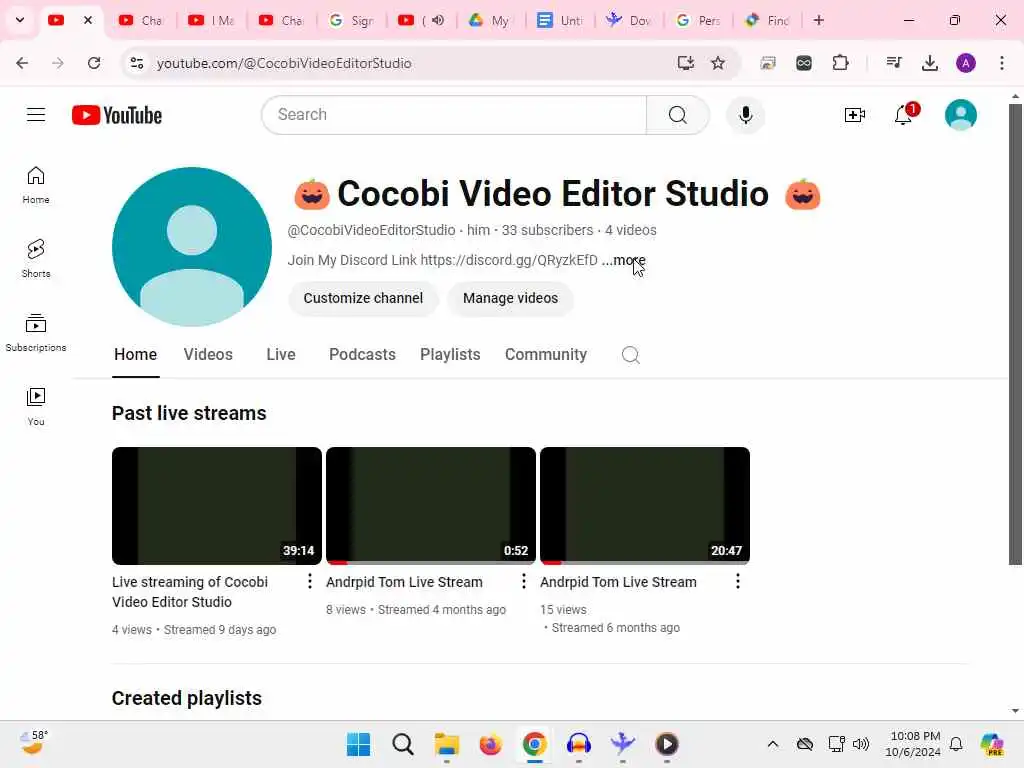Go to Home in the sidebar
The width and height of the screenshot is (1024, 768).
36,185
